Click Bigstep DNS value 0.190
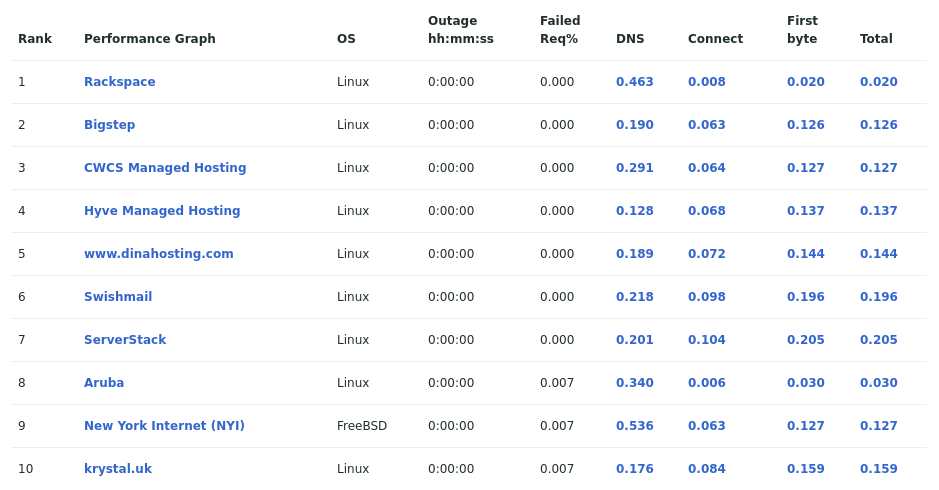The height and width of the screenshot is (490, 939). pyautogui.click(x=635, y=125)
